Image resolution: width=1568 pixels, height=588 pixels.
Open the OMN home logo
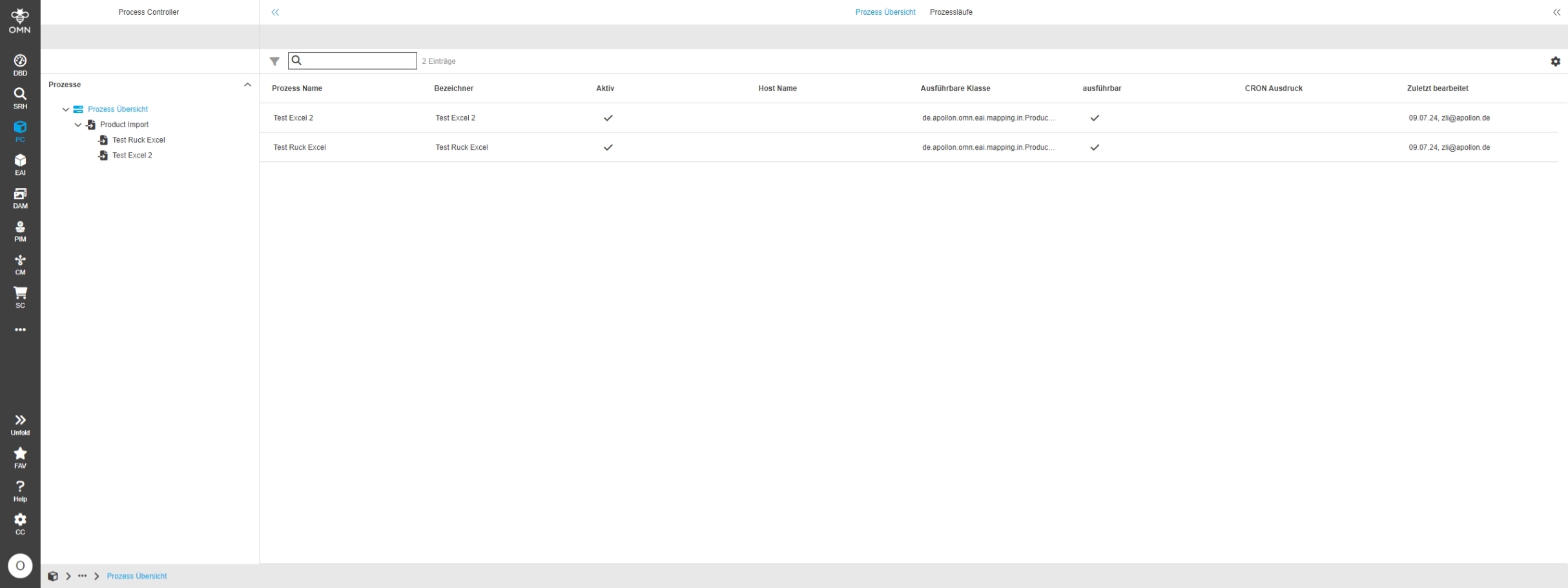[x=20, y=21]
